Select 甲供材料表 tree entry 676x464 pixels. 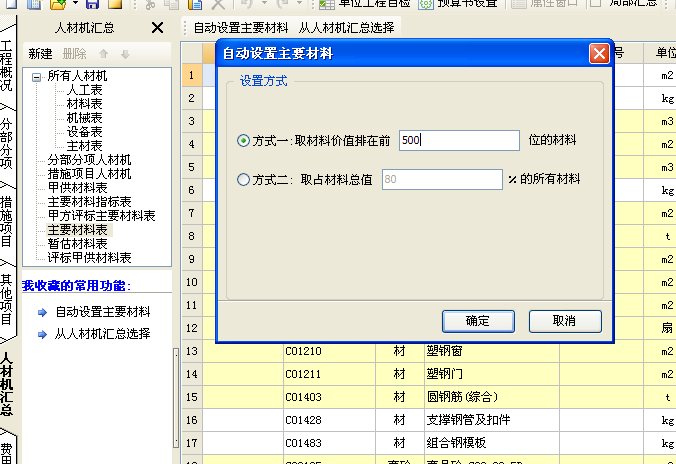[x=78, y=188]
